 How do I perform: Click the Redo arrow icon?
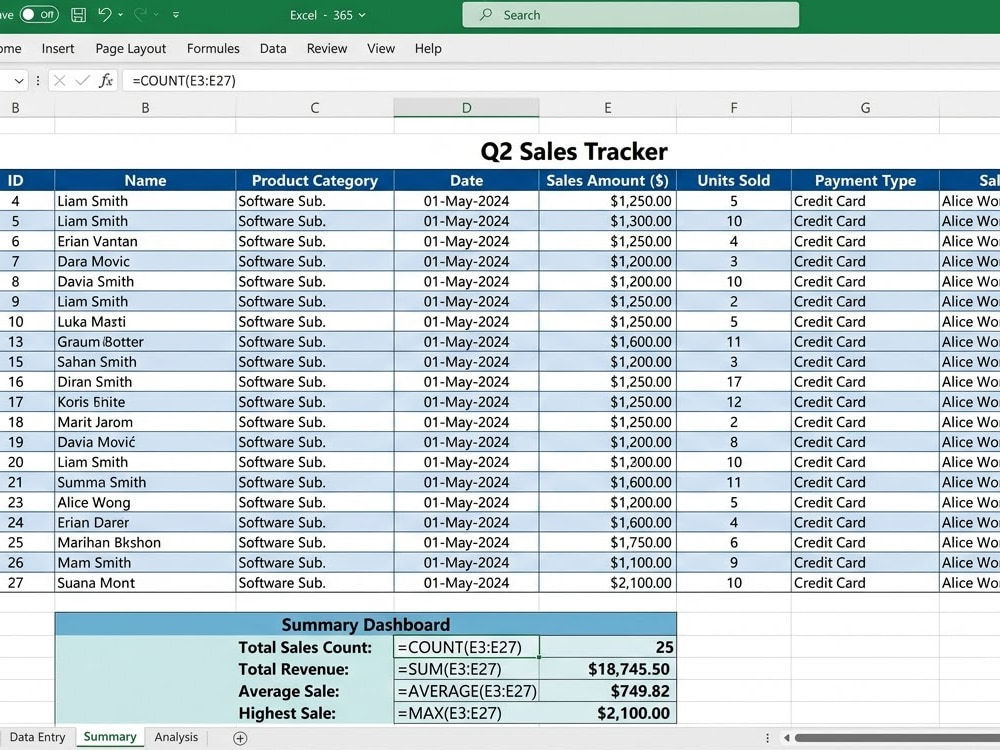[x=140, y=14]
